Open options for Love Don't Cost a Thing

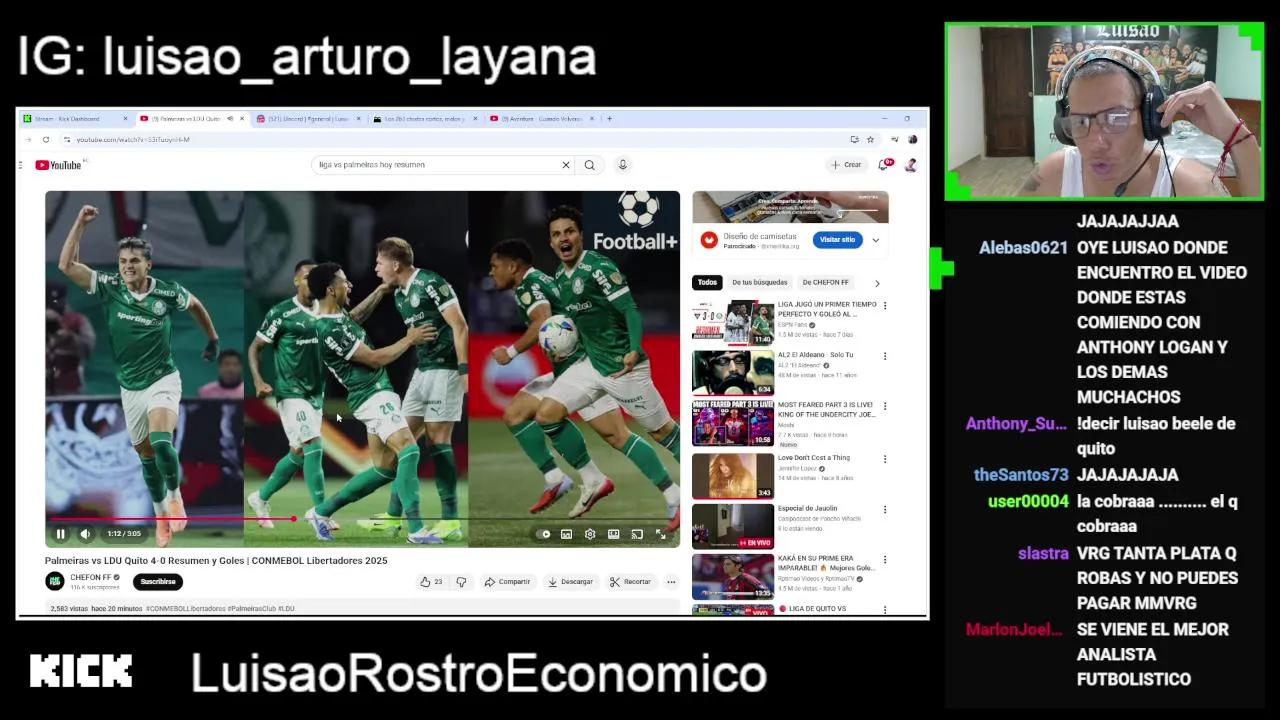coord(885,459)
